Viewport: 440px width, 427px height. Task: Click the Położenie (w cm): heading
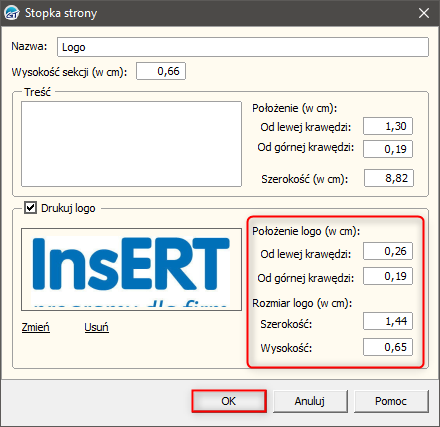coord(295,108)
